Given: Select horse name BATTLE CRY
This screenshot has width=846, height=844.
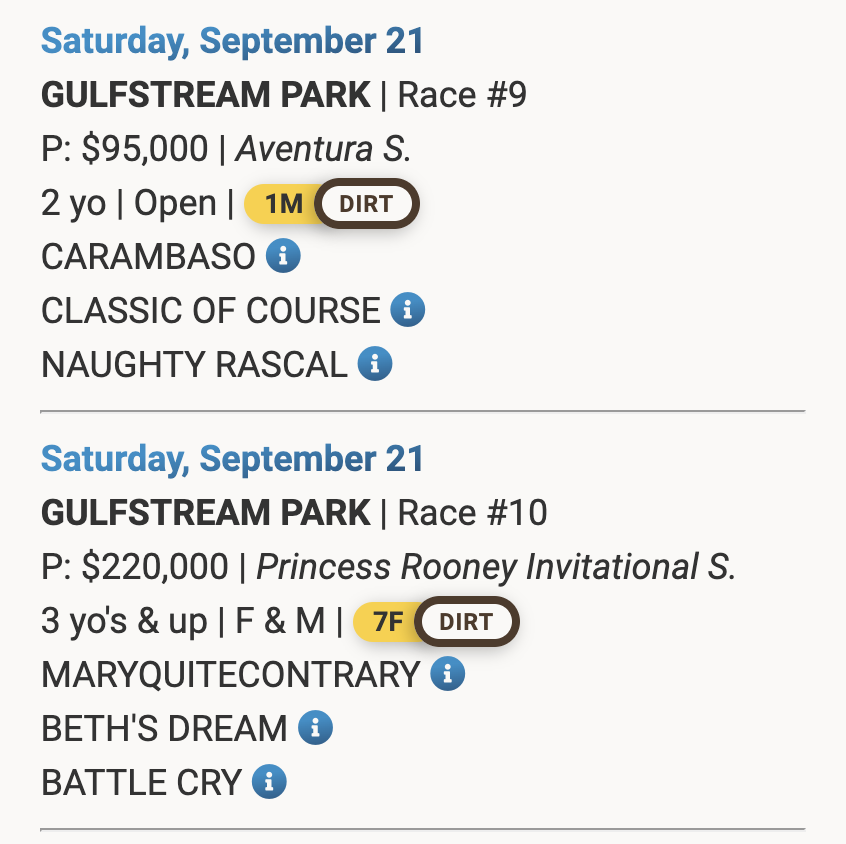Looking at the screenshot, I should coord(141,781).
